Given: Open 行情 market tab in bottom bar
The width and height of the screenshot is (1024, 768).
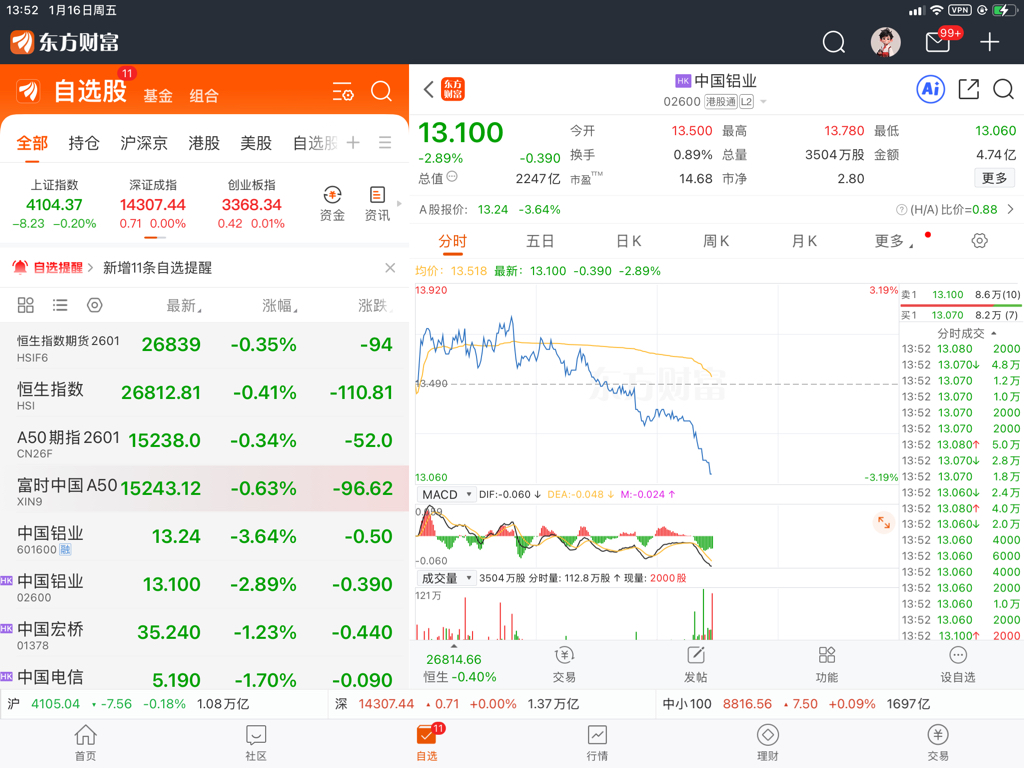Looking at the screenshot, I should (x=597, y=743).
